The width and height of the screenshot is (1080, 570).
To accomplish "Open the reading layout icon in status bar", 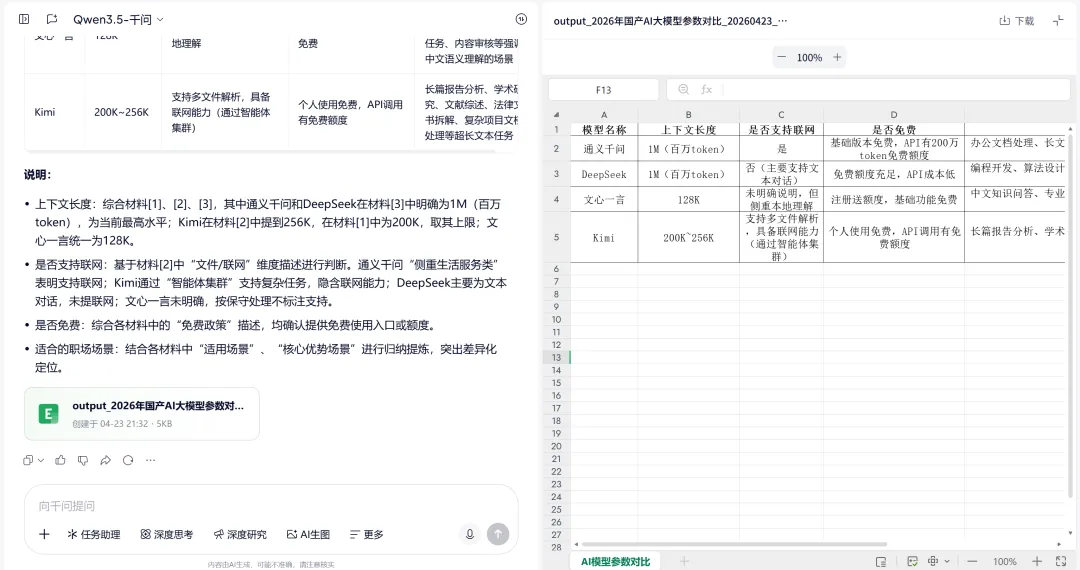I will pos(881,562).
